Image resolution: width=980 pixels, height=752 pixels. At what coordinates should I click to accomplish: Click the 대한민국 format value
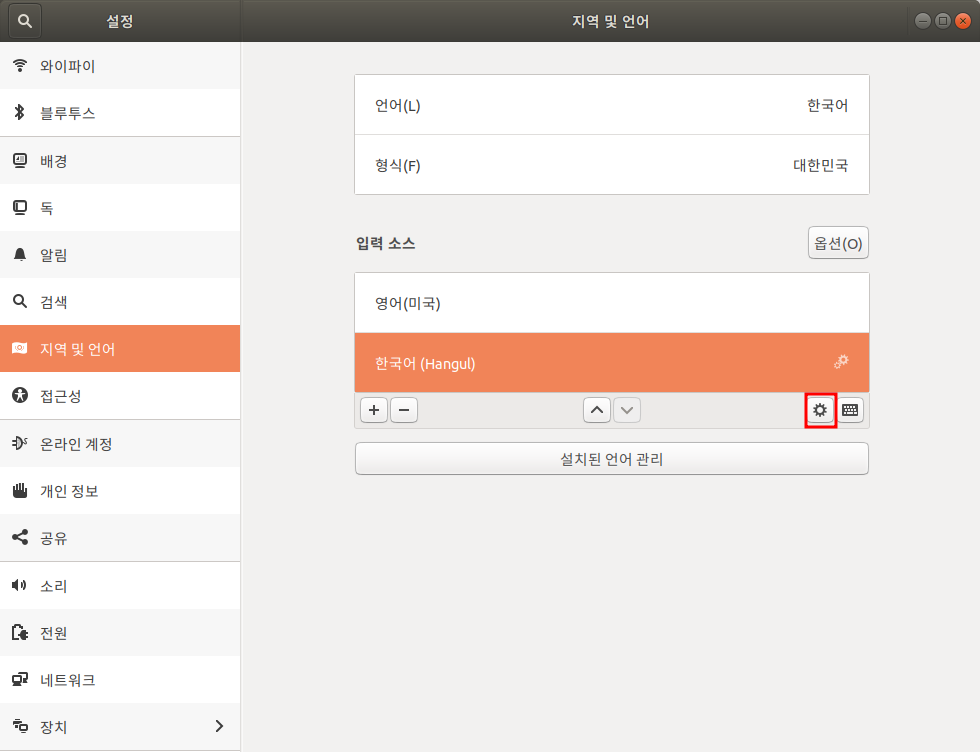coord(821,165)
